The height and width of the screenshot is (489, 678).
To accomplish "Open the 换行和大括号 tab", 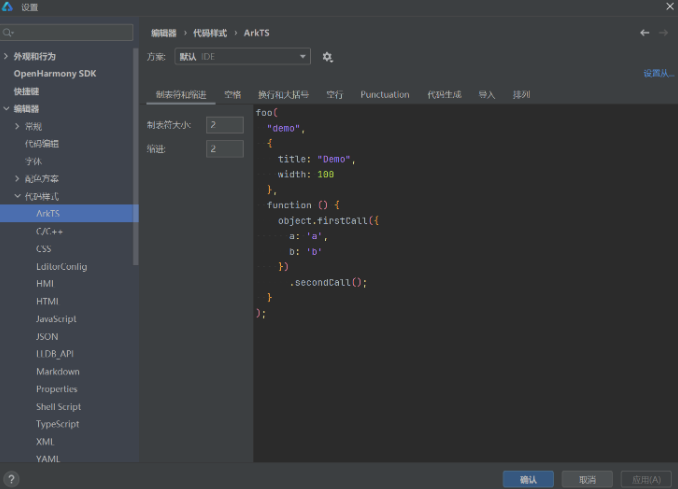I will pos(283,95).
